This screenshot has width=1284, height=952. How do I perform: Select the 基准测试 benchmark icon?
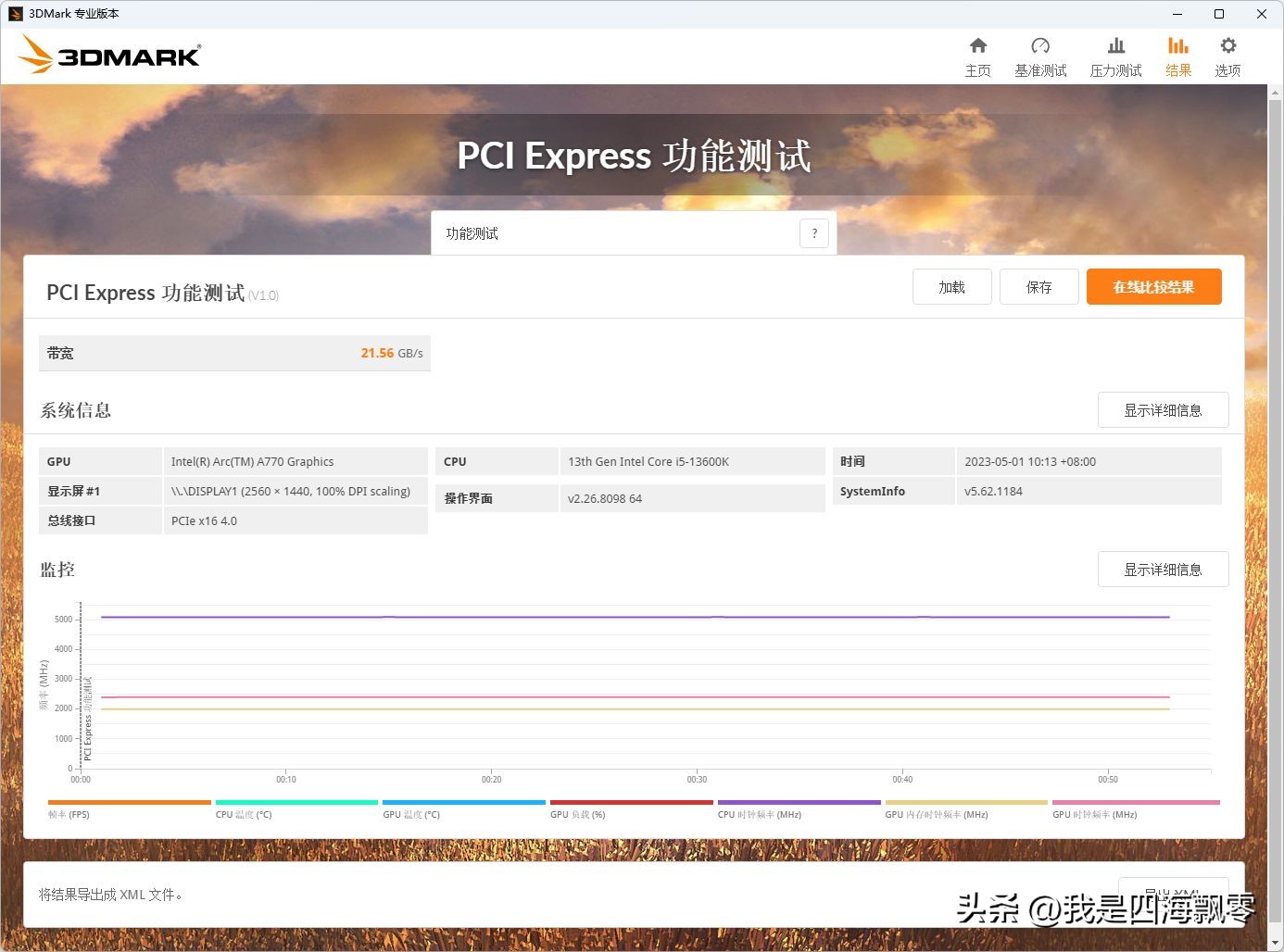point(1040,55)
